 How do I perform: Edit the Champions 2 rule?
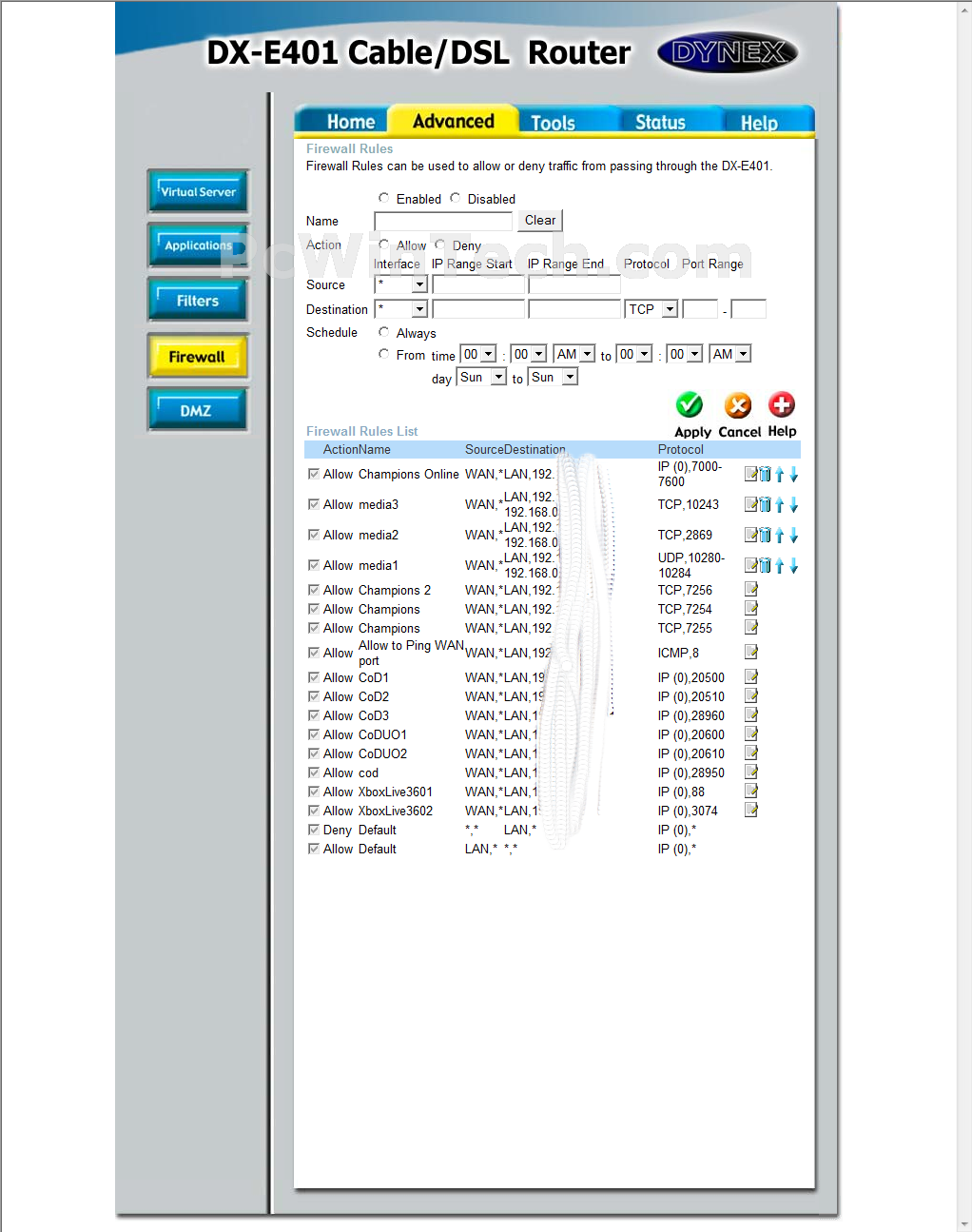coord(751,589)
